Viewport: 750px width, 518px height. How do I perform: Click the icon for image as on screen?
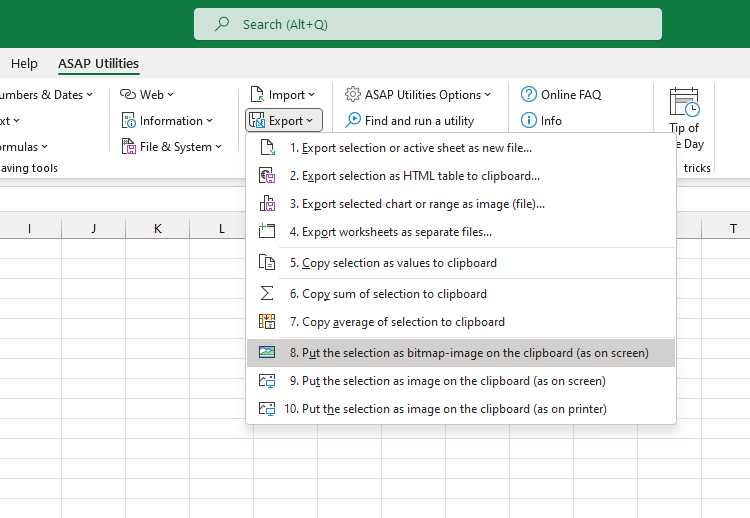pos(267,381)
